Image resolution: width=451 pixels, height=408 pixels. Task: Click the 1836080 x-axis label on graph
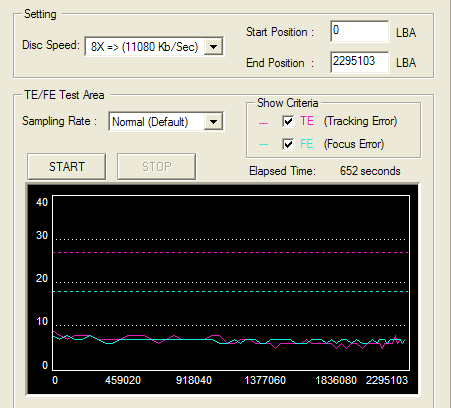pyautogui.click(x=336, y=380)
